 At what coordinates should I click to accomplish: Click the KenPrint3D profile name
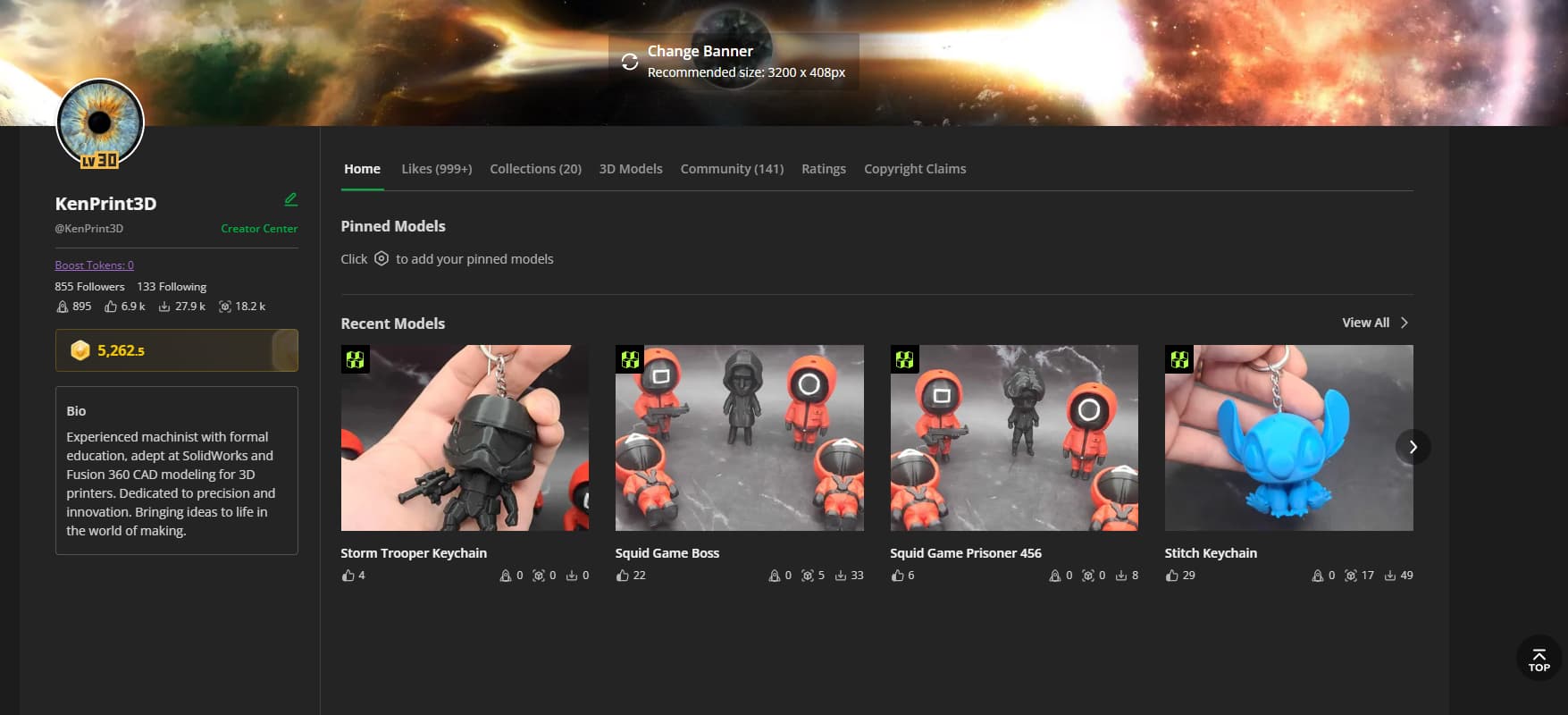click(105, 204)
